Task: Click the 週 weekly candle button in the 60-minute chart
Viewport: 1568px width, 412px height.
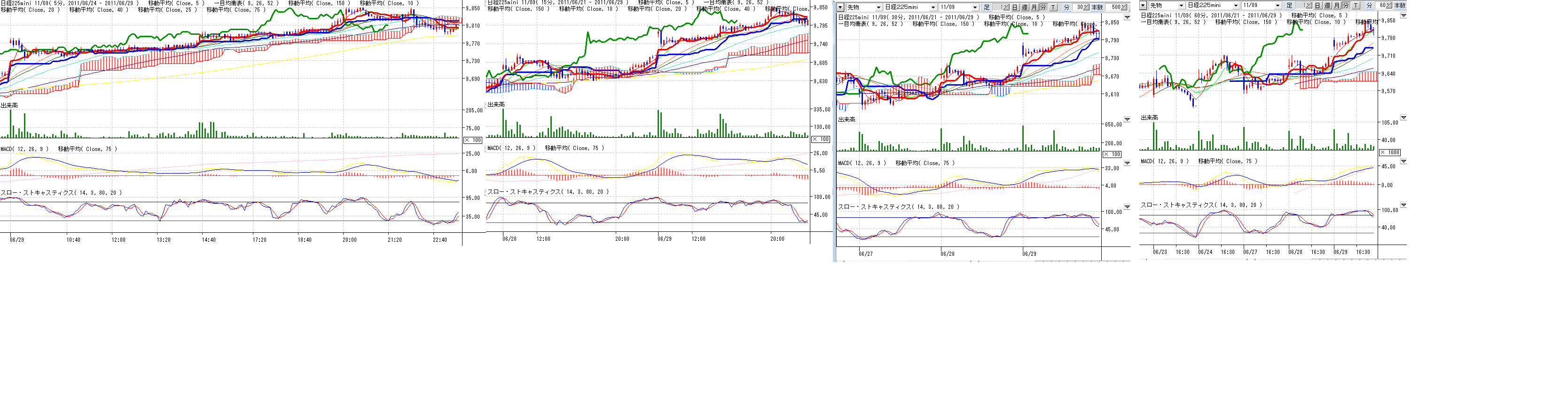Action: click(1327, 6)
